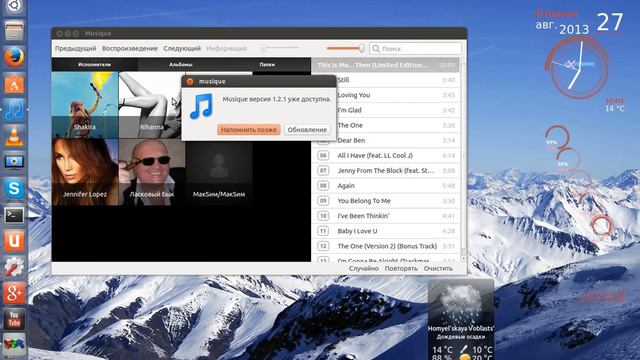Click the playlist vertical scrollbar
This screenshot has width=640, height=360.
[x=463, y=160]
